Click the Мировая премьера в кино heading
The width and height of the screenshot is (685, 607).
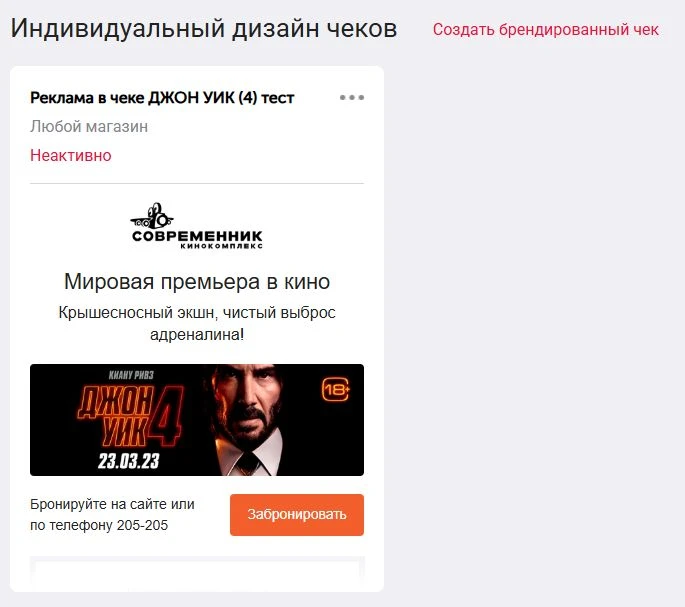197,281
